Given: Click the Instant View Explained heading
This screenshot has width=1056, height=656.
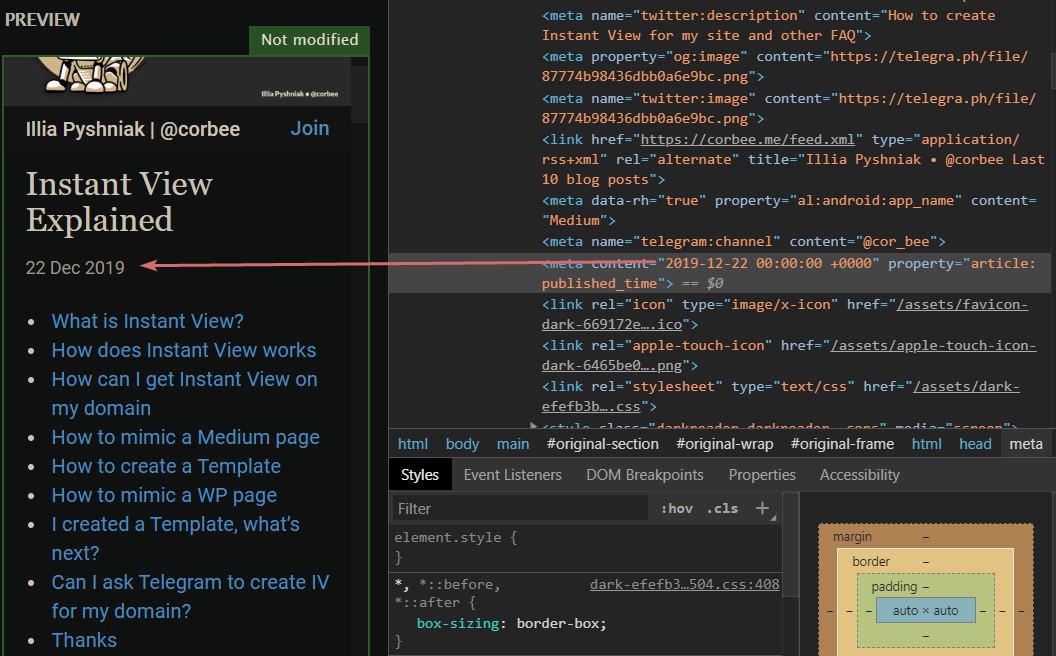Looking at the screenshot, I should coord(119,201).
